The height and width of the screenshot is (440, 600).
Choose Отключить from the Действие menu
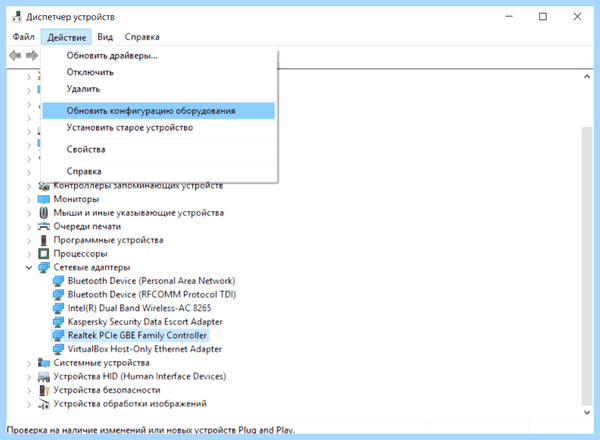coord(158,72)
